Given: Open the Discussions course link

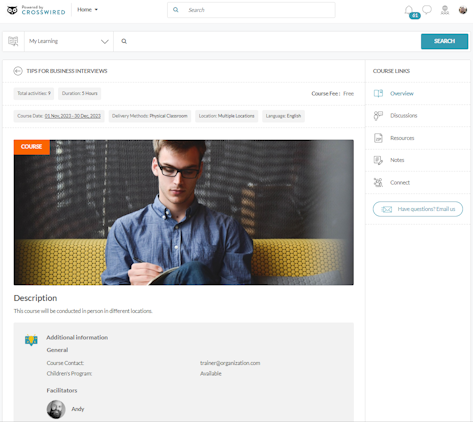Looking at the screenshot, I should click(404, 116).
